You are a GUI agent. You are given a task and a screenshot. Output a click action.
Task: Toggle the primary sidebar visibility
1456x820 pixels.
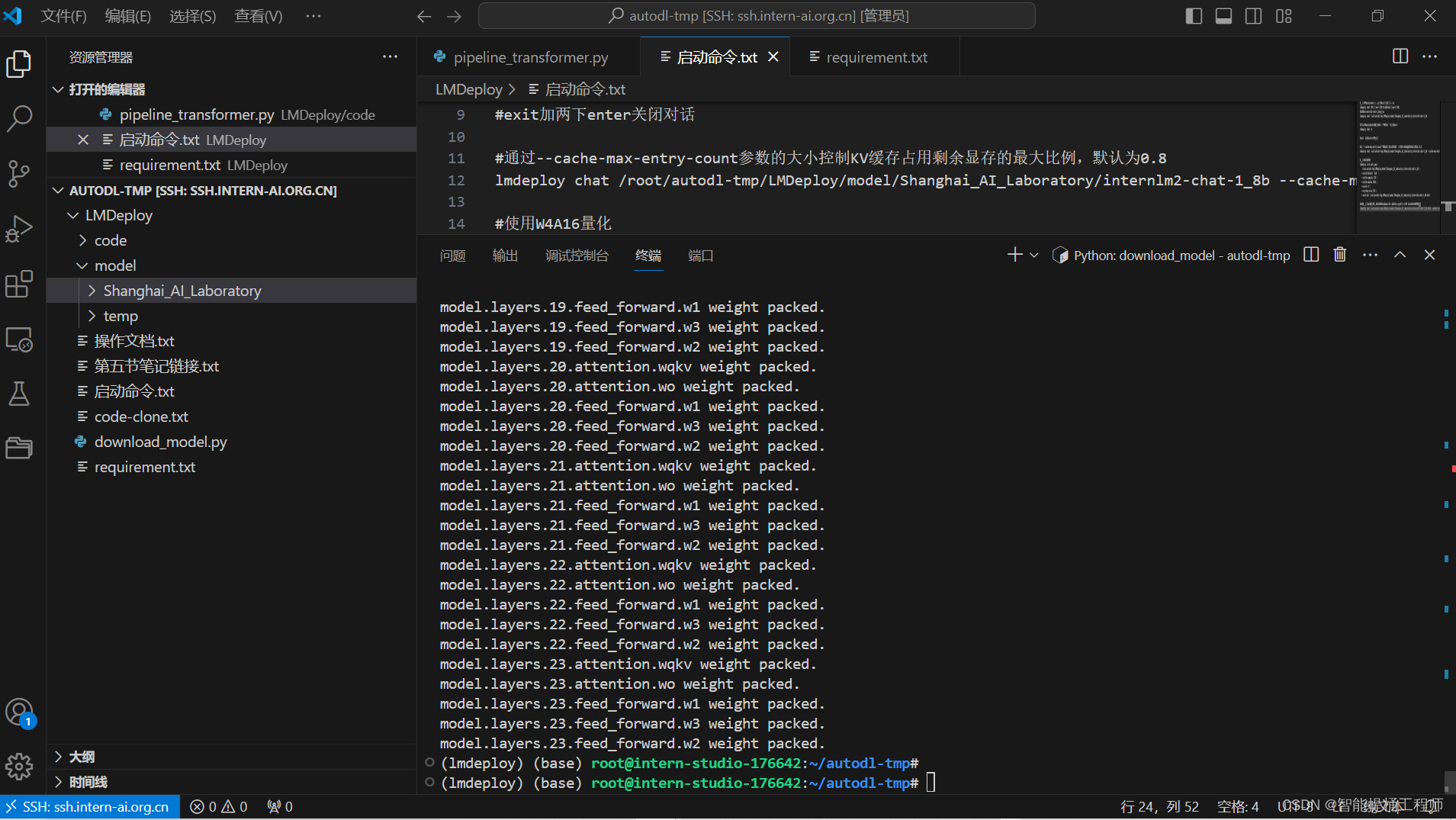click(1194, 15)
